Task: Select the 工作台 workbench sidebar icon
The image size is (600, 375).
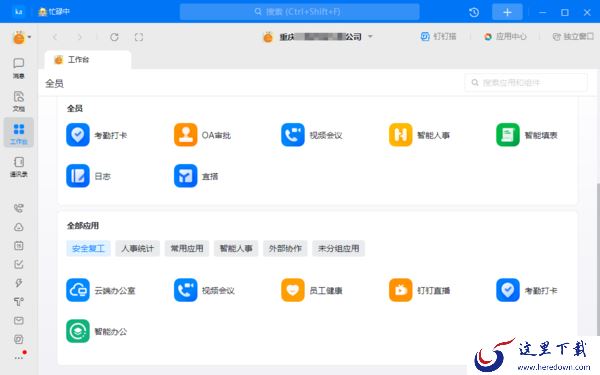Action: click(x=19, y=133)
